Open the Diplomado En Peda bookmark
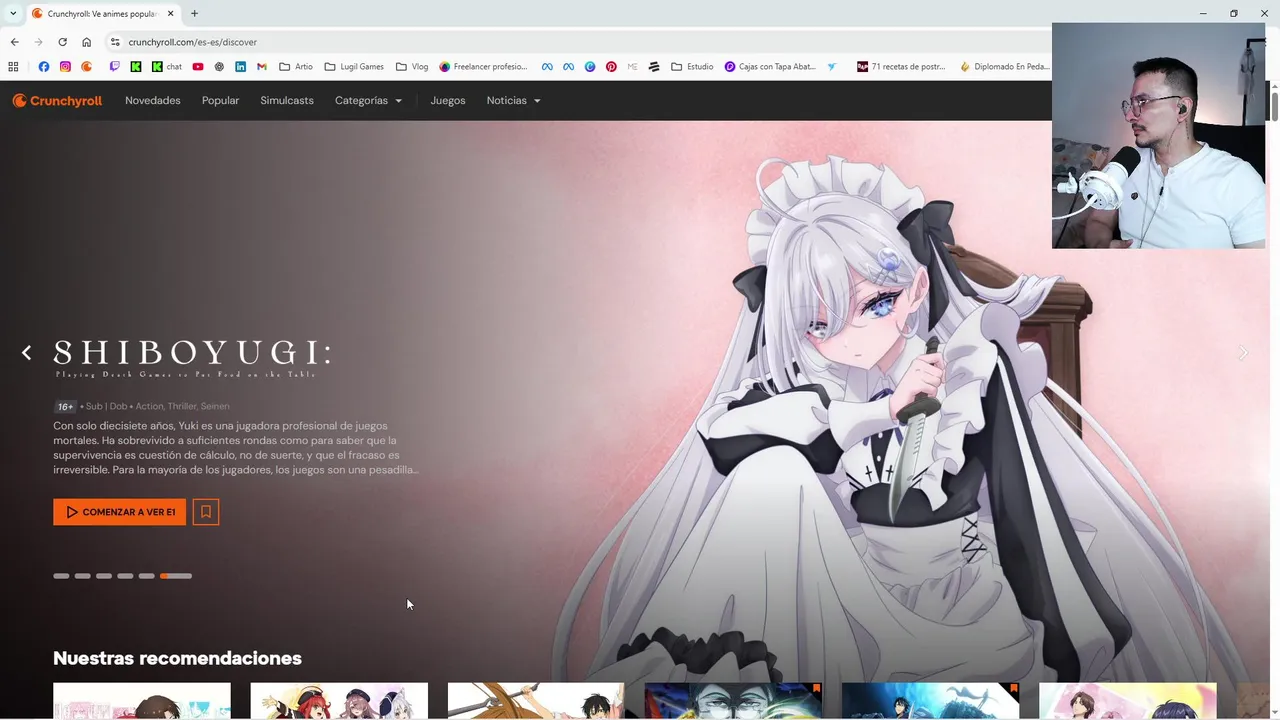1280x720 pixels. tap(1005, 67)
